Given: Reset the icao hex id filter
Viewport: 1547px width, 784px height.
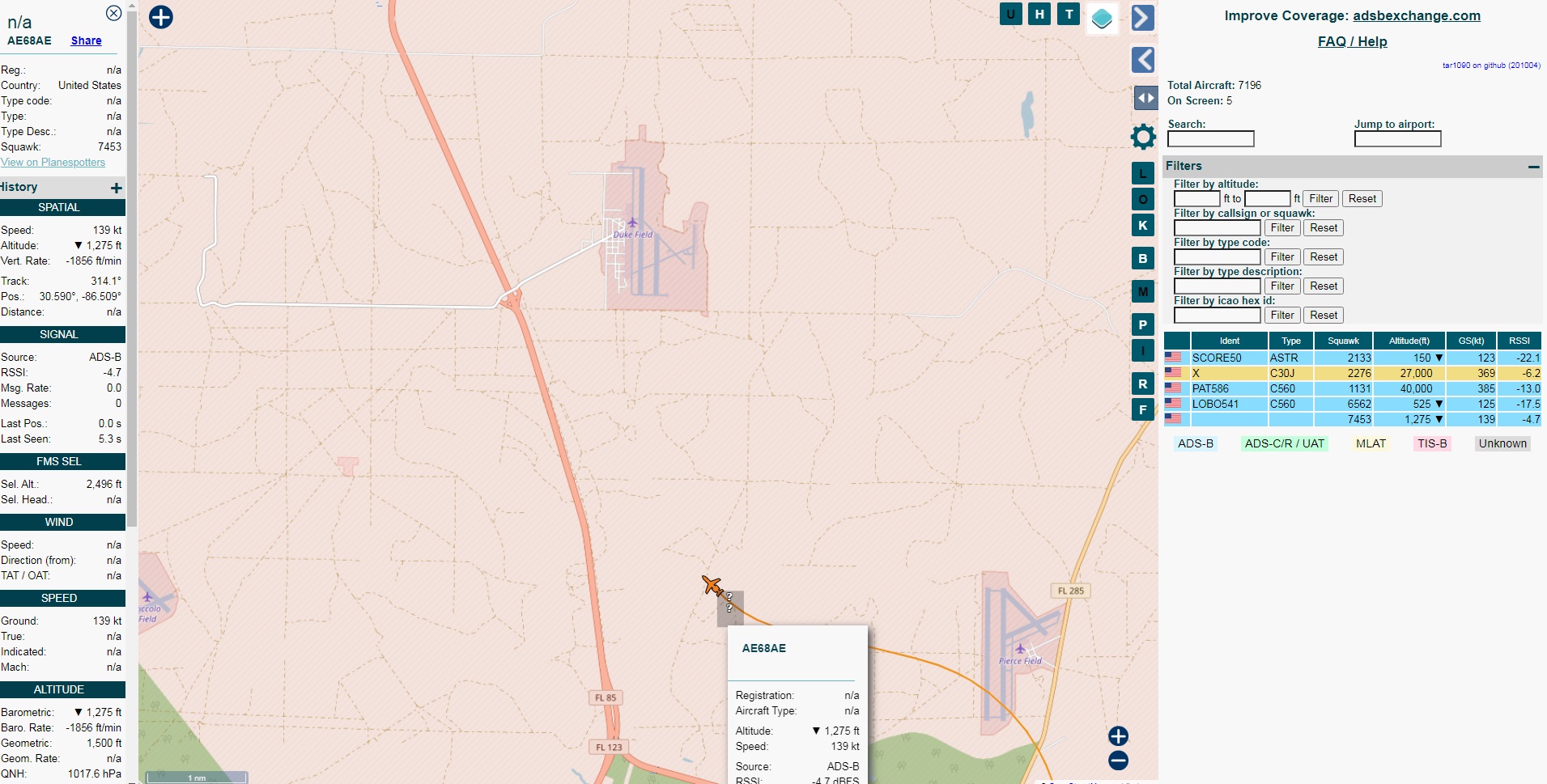Looking at the screenshot, I should tap(1324, 315).
